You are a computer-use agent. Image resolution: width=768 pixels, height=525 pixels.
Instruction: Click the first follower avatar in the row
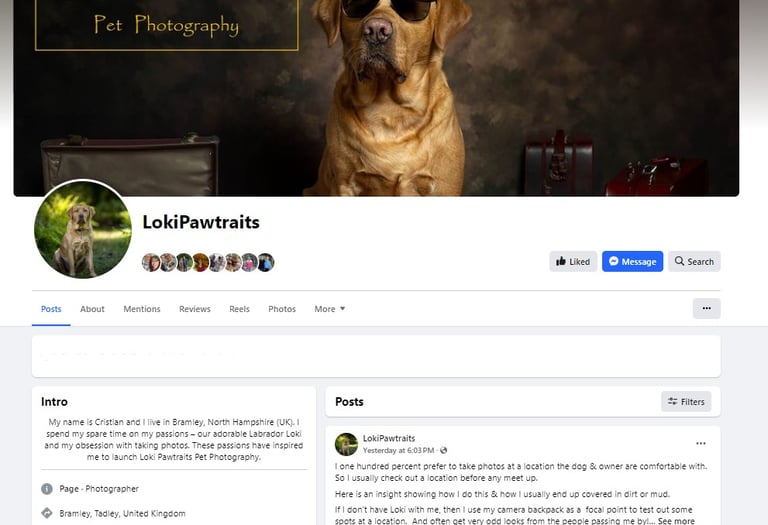click(151, 262)
